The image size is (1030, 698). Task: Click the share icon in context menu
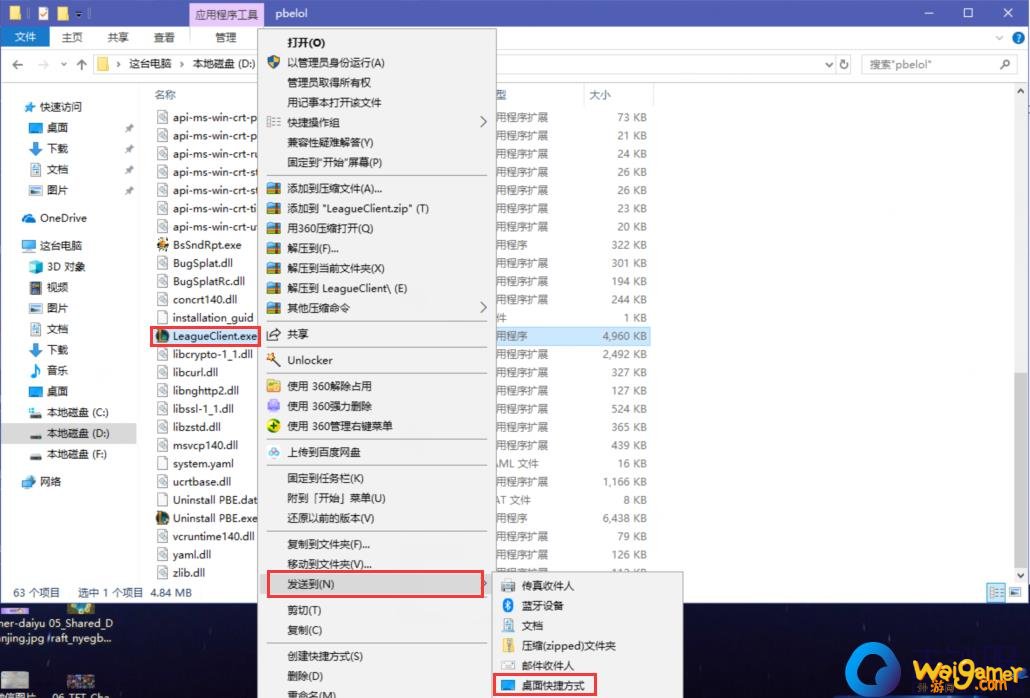[274, 334]
